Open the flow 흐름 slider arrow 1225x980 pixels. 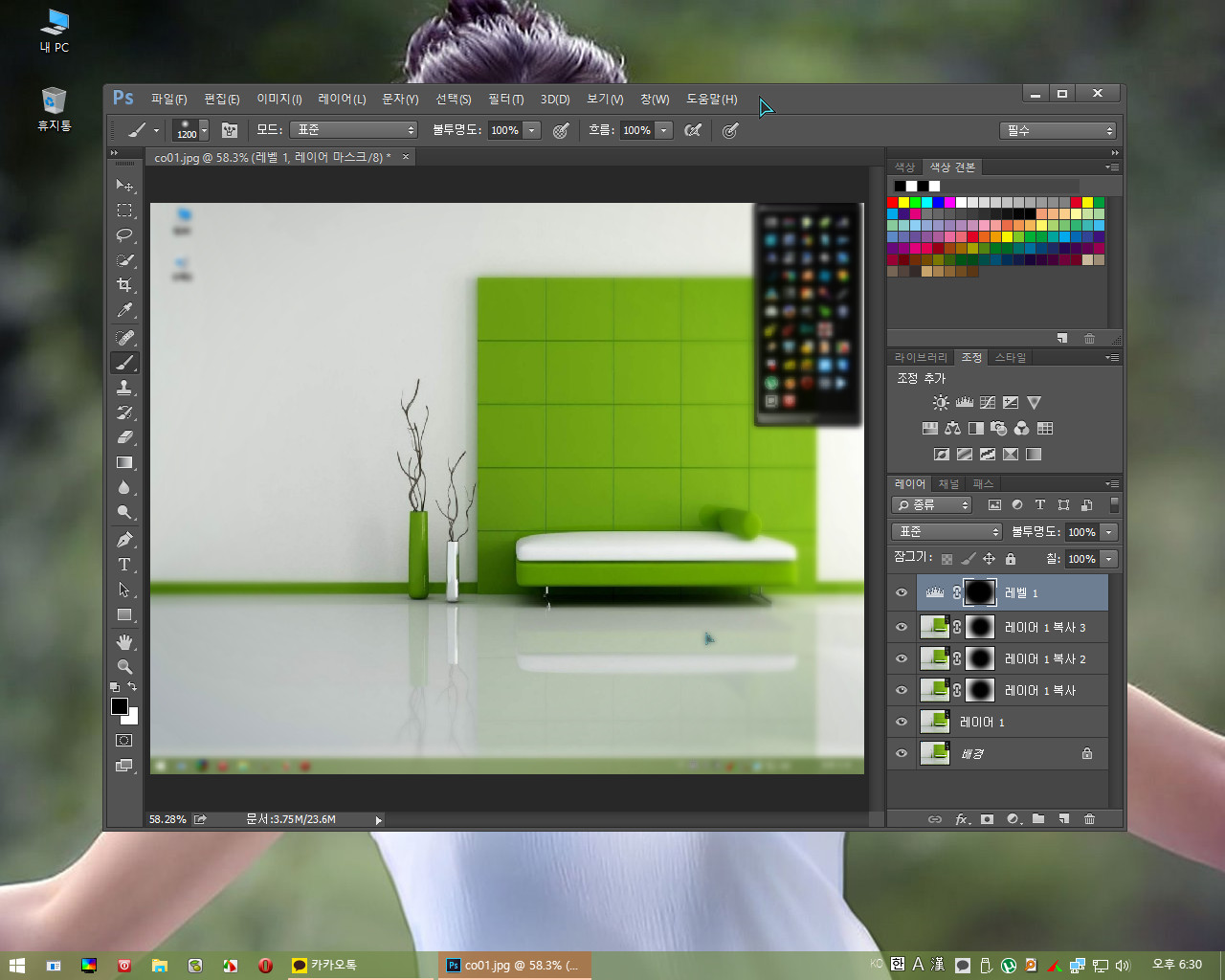coord(663,130)
